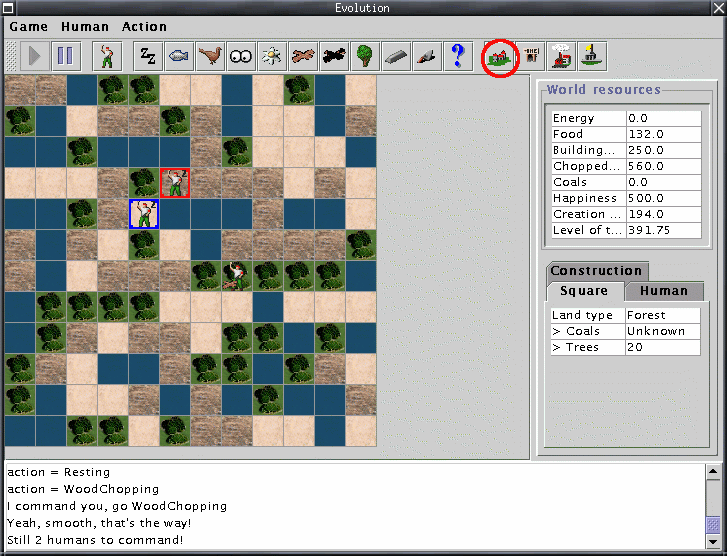The image size is (727, 556).
Task: Open help with blue question mark
Action: [x=457, y=56]
